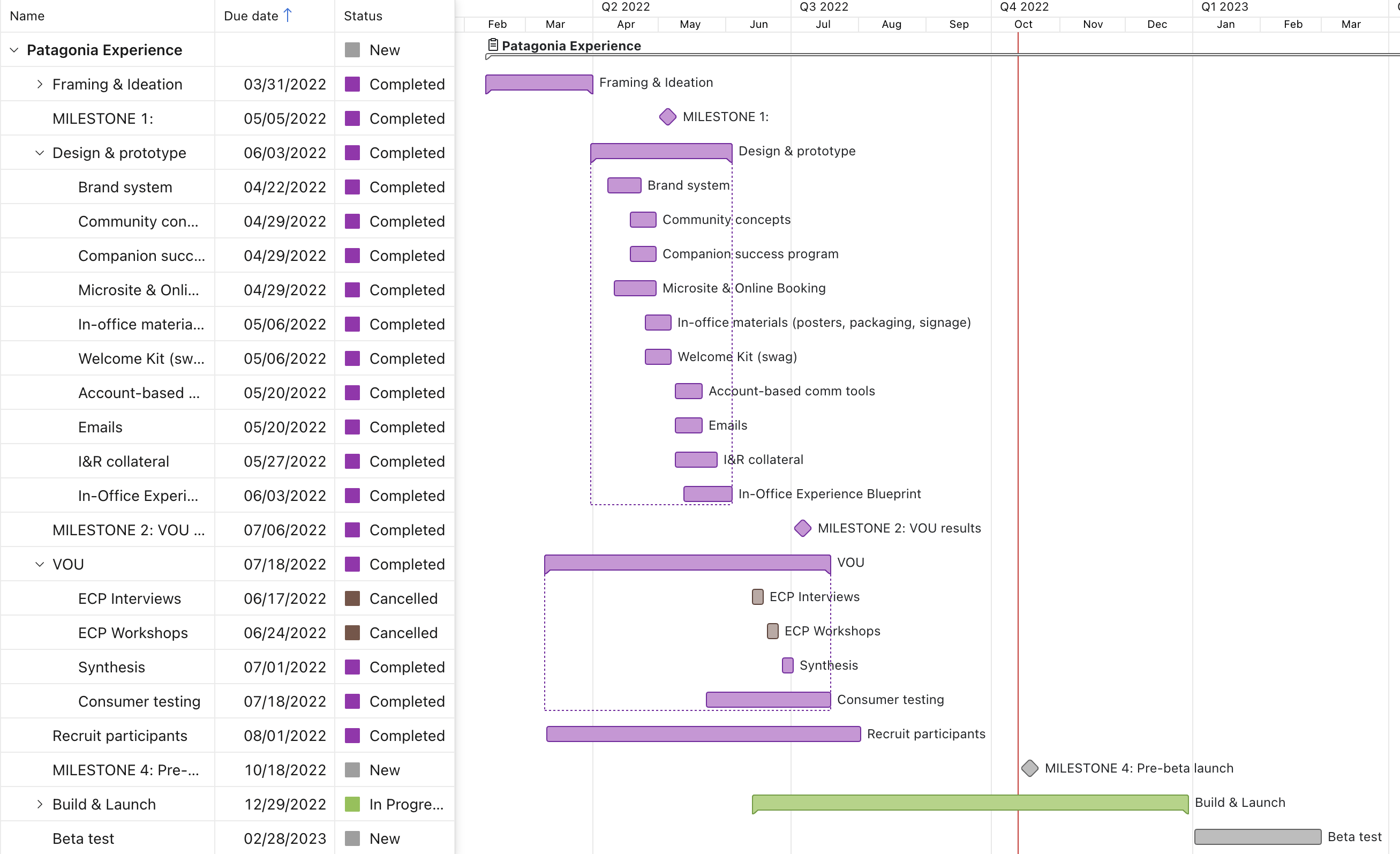Click the brown Cancelled swatch for ECP Interviews
The width and height of the screenshot is (1400, 854).
(352, 598)
